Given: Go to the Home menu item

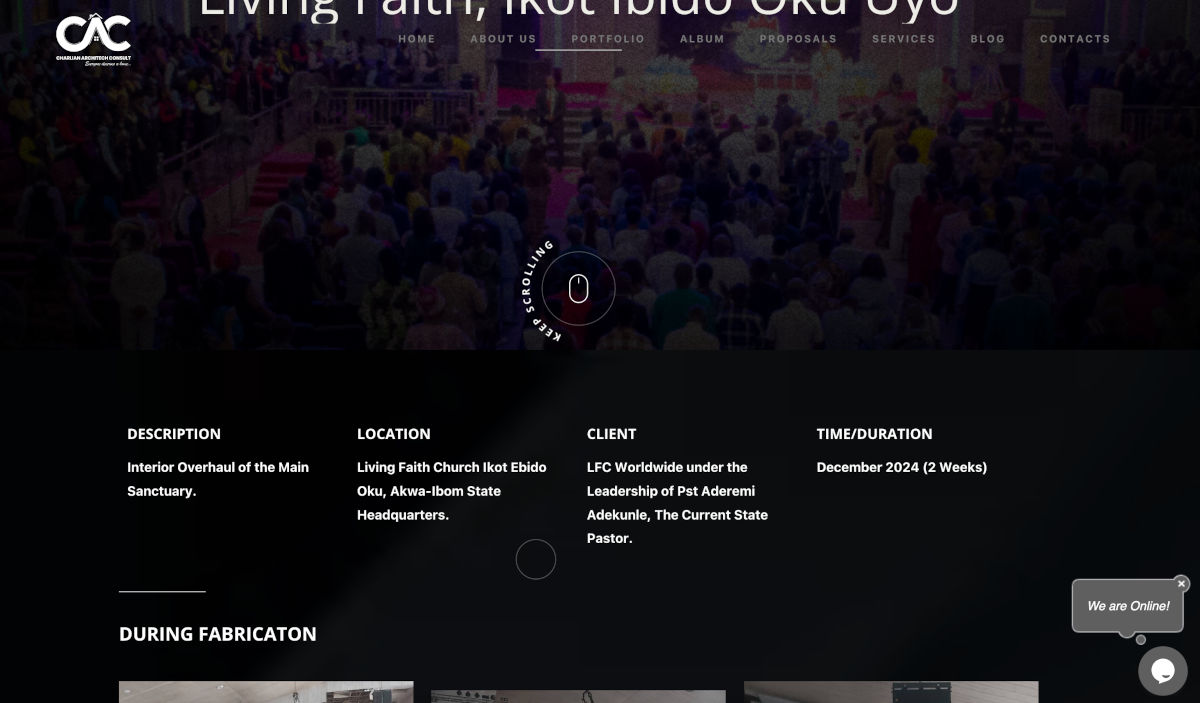Looking at the screenshot, I should [417, 39].
